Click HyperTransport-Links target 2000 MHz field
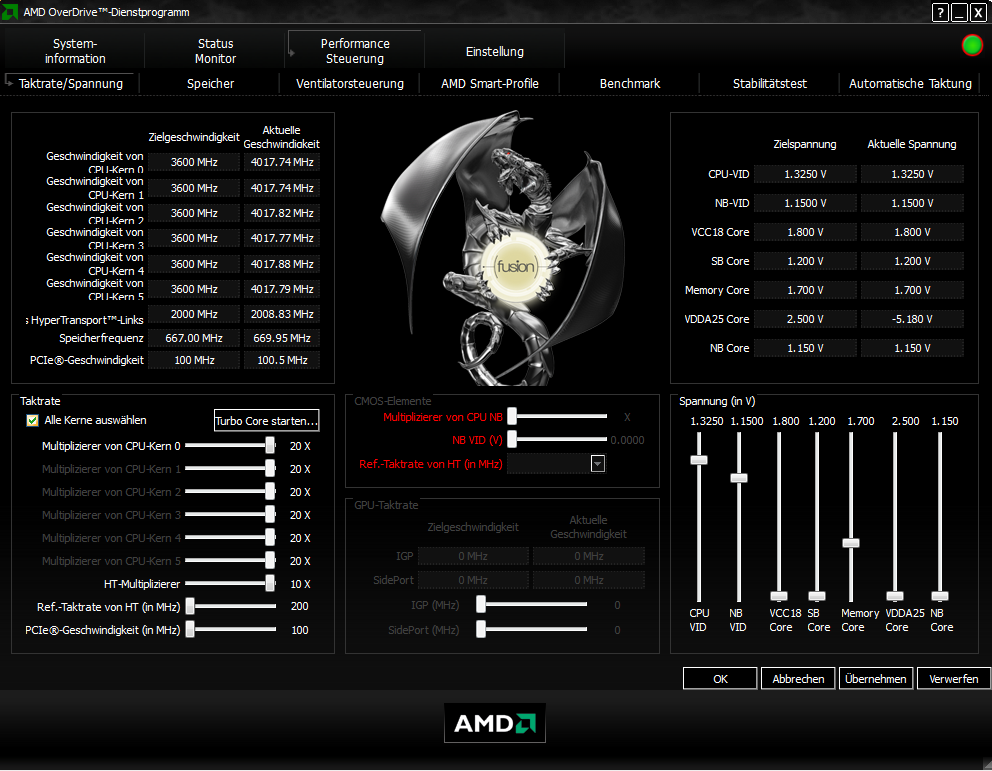The width and height of the screenshot is (992, 771). 194,314
